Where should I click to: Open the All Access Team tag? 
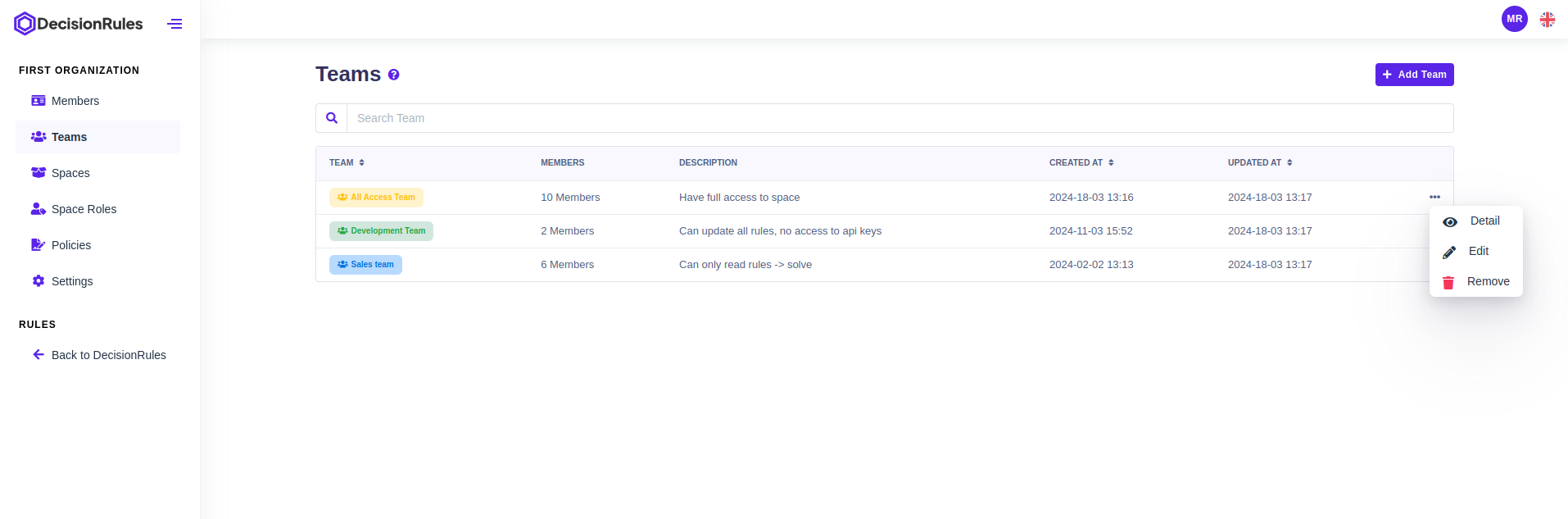coord(376,198)
